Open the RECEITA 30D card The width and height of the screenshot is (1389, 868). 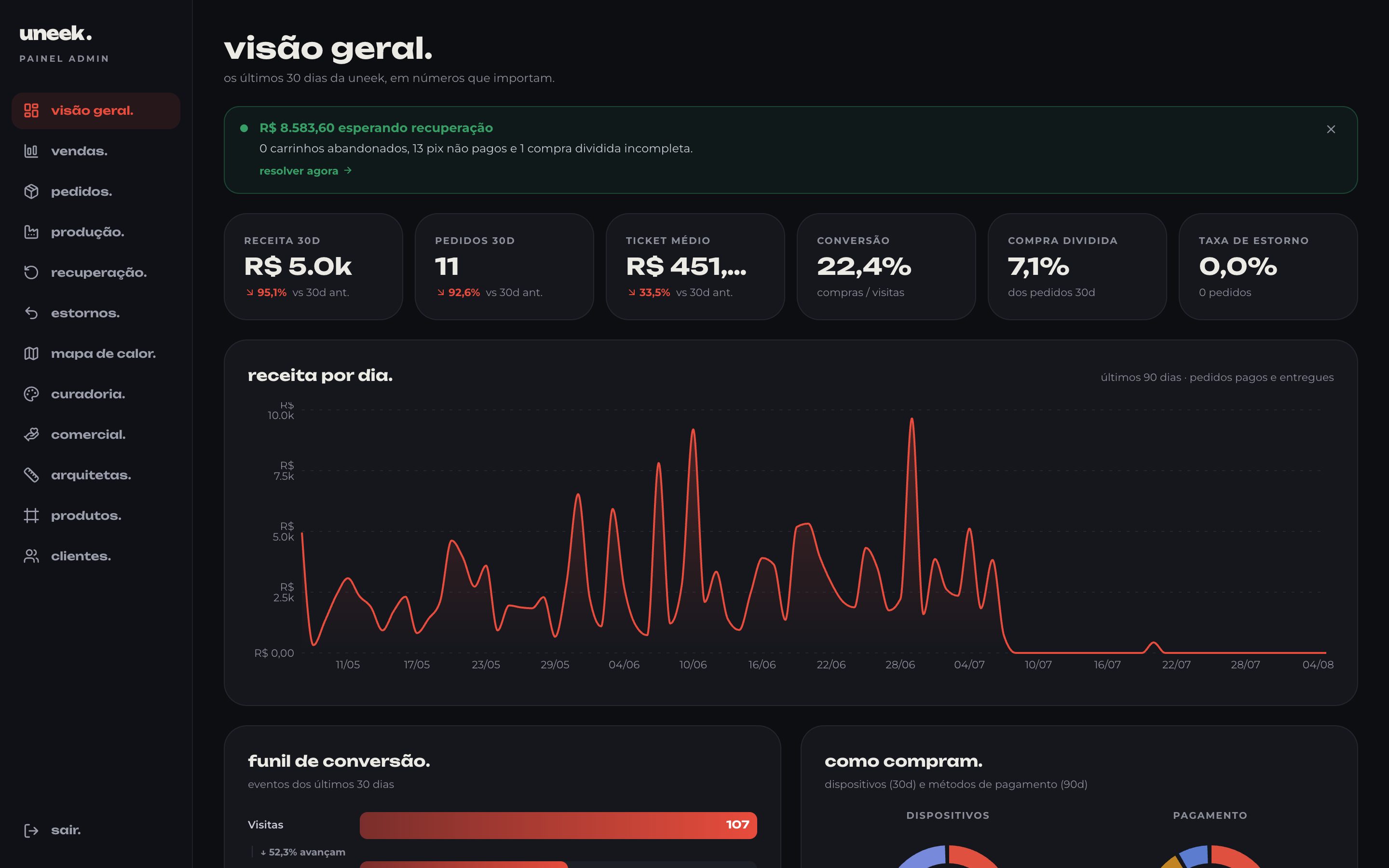point(313,266)
